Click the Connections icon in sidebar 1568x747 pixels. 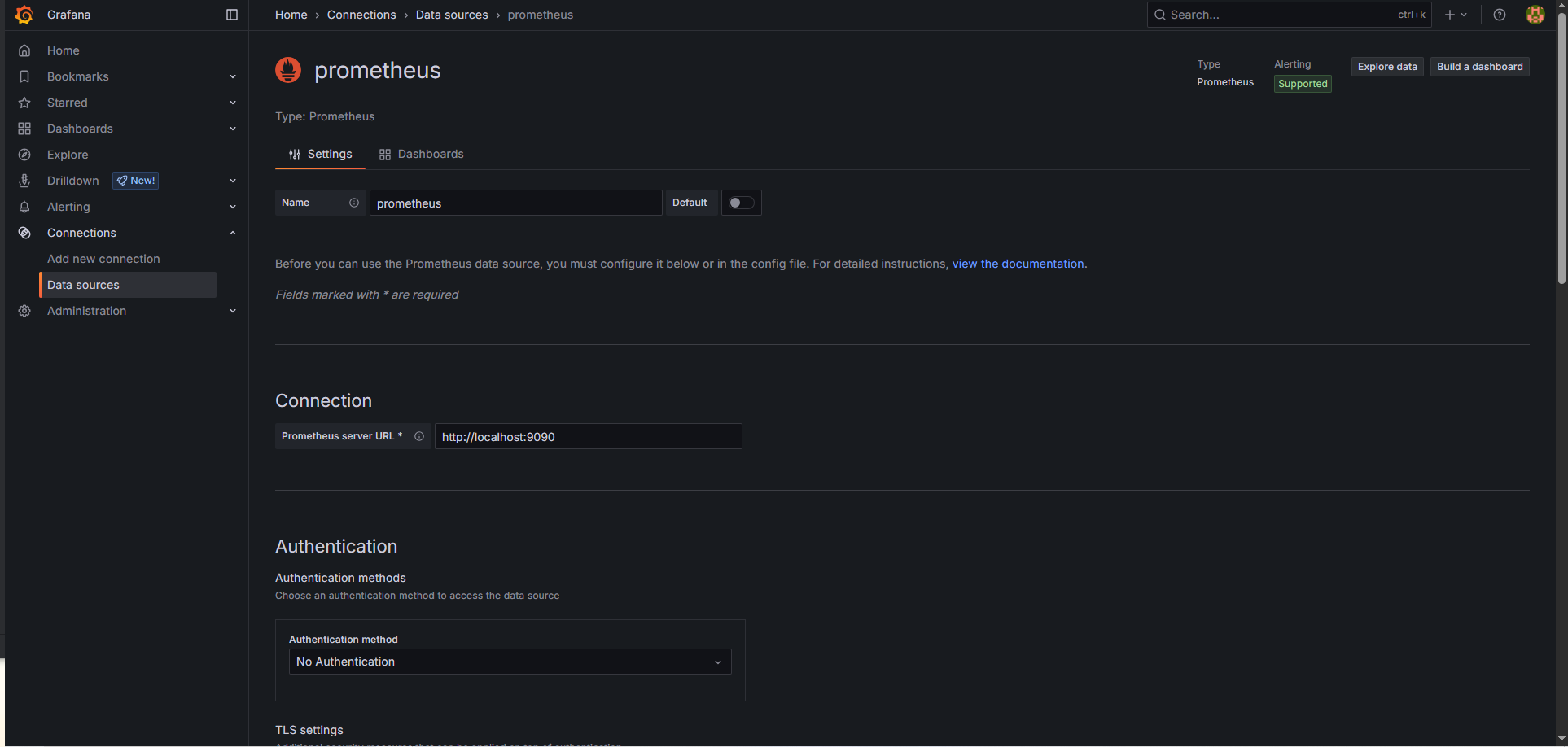24,233
